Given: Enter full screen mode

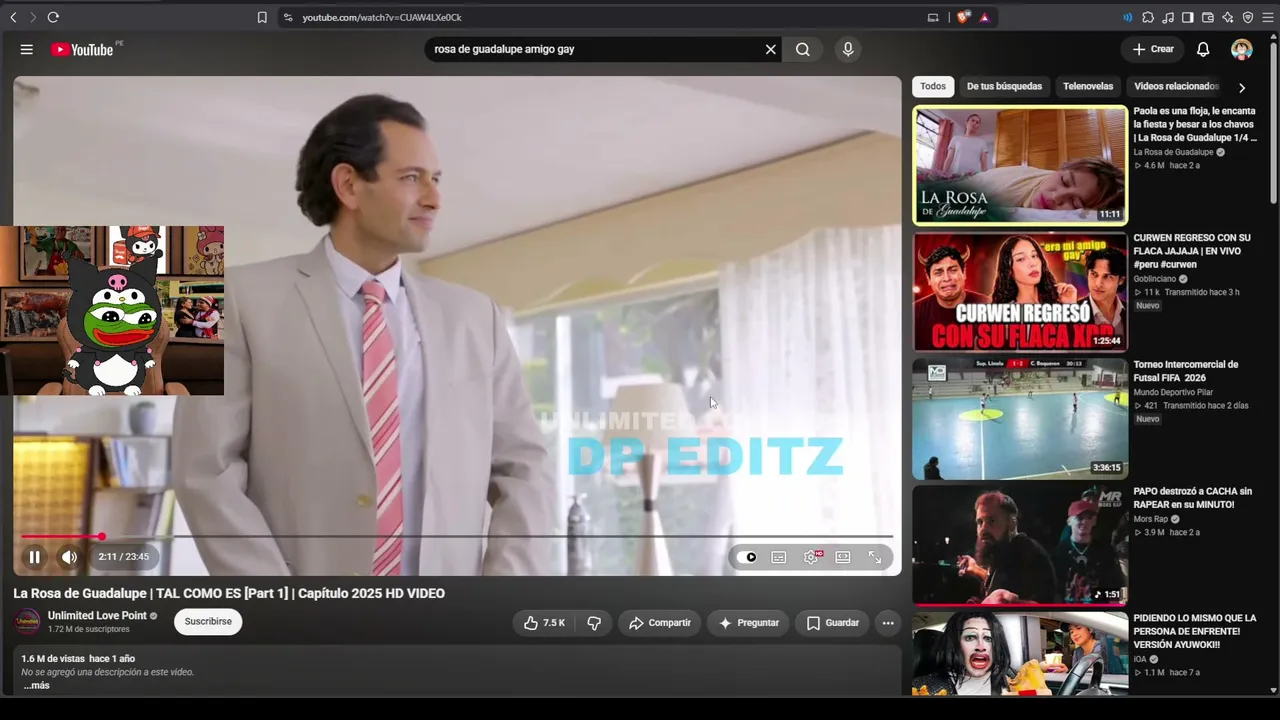Looking at the screenshot, I should pos(875,557).
